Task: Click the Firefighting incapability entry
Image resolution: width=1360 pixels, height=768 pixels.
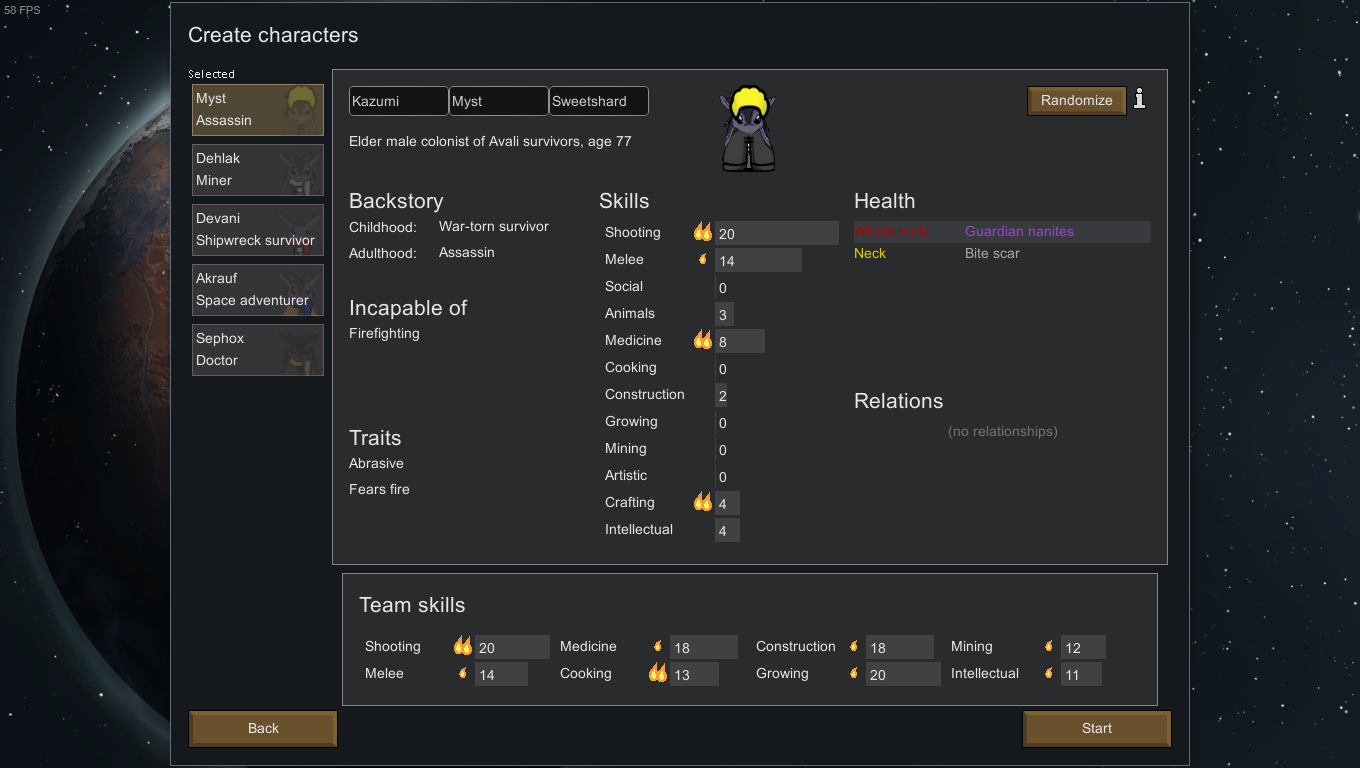Action: [384, 333]
